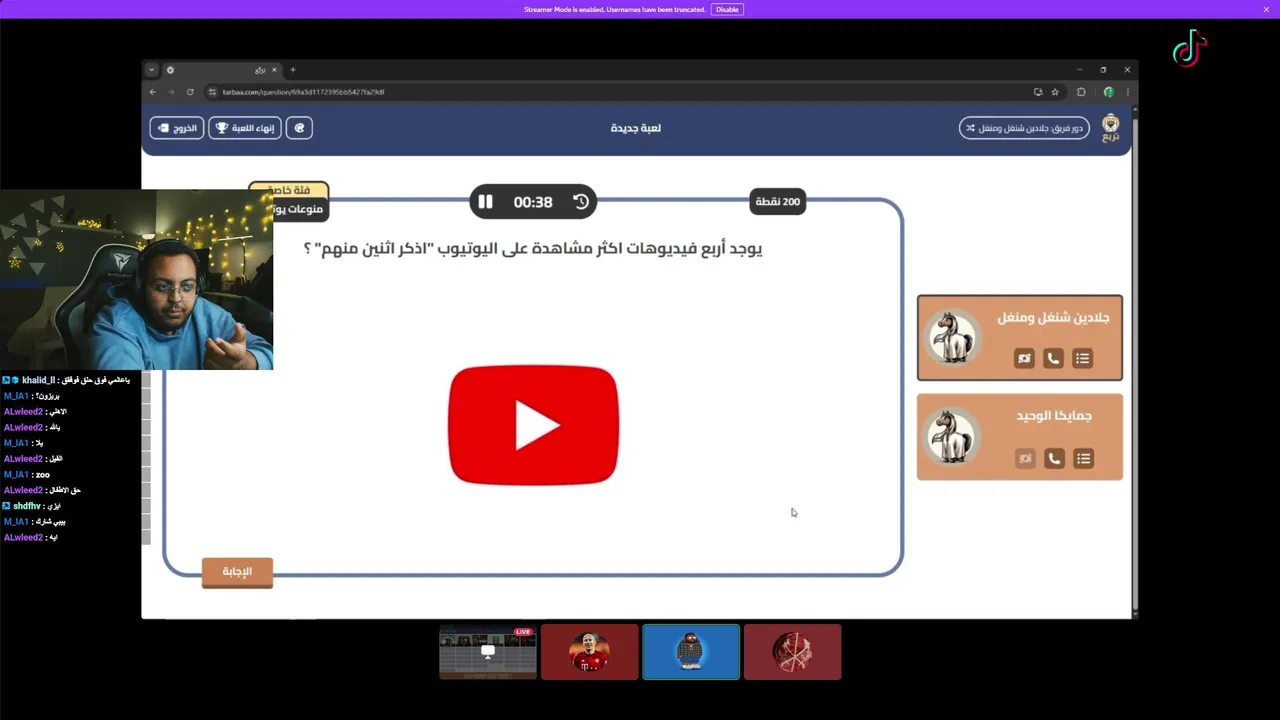Click the question text about YouTube videos
The width and height of the screenshot is (1280, 720).
(533, 249)
